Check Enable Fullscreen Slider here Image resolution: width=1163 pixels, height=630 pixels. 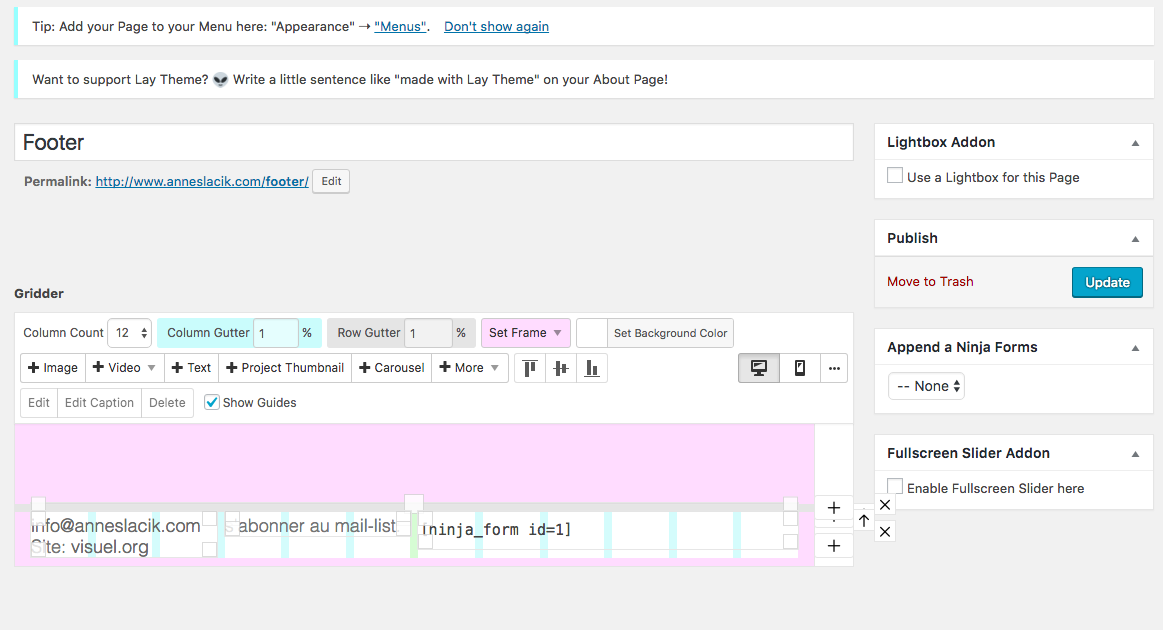tap(895, 487)
